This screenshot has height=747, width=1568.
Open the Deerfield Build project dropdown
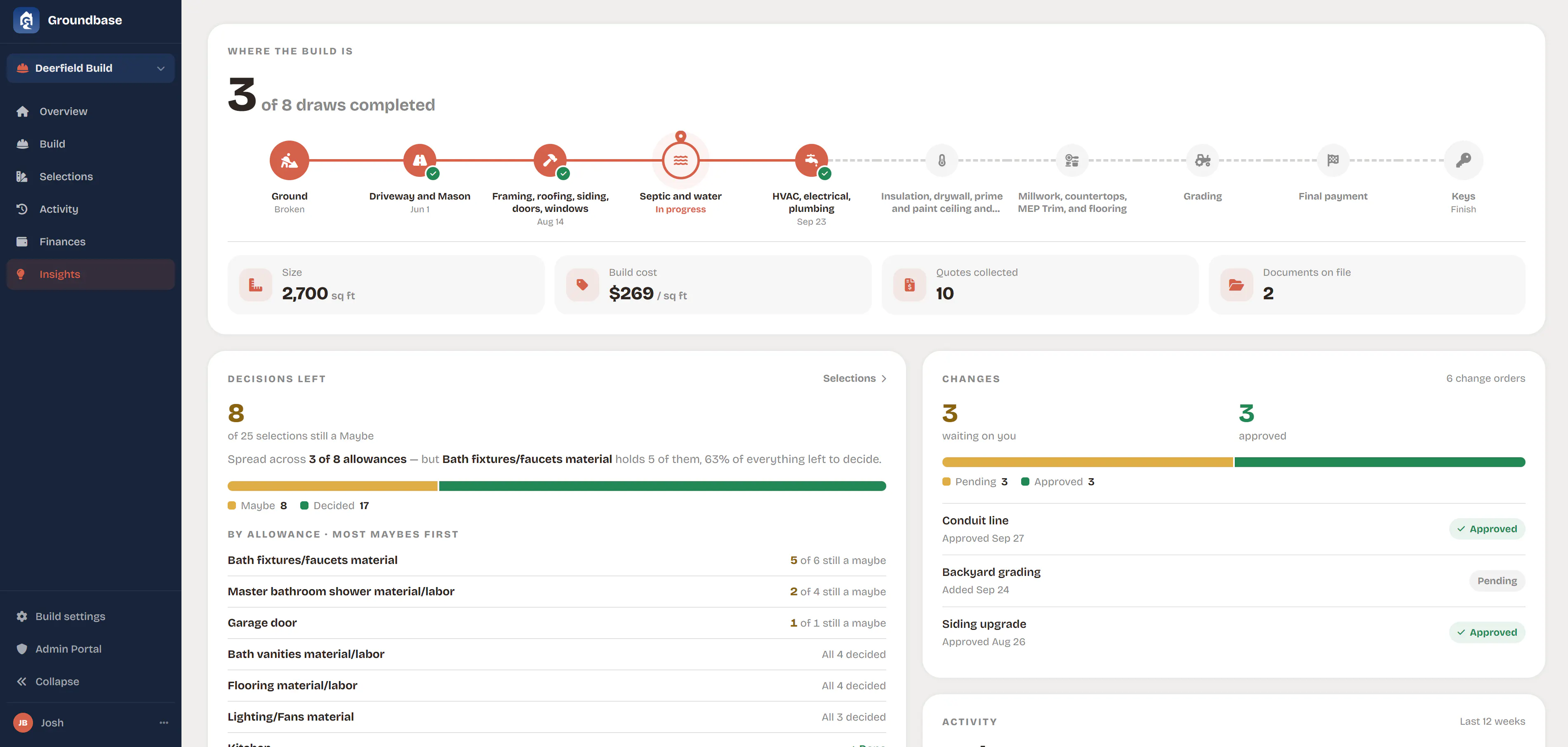(91, 68)
